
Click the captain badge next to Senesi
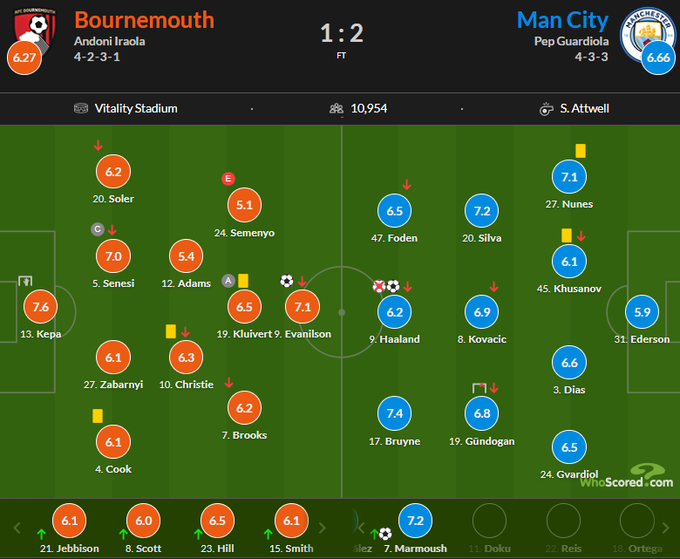pyautogui.click(x=97, y=229)
